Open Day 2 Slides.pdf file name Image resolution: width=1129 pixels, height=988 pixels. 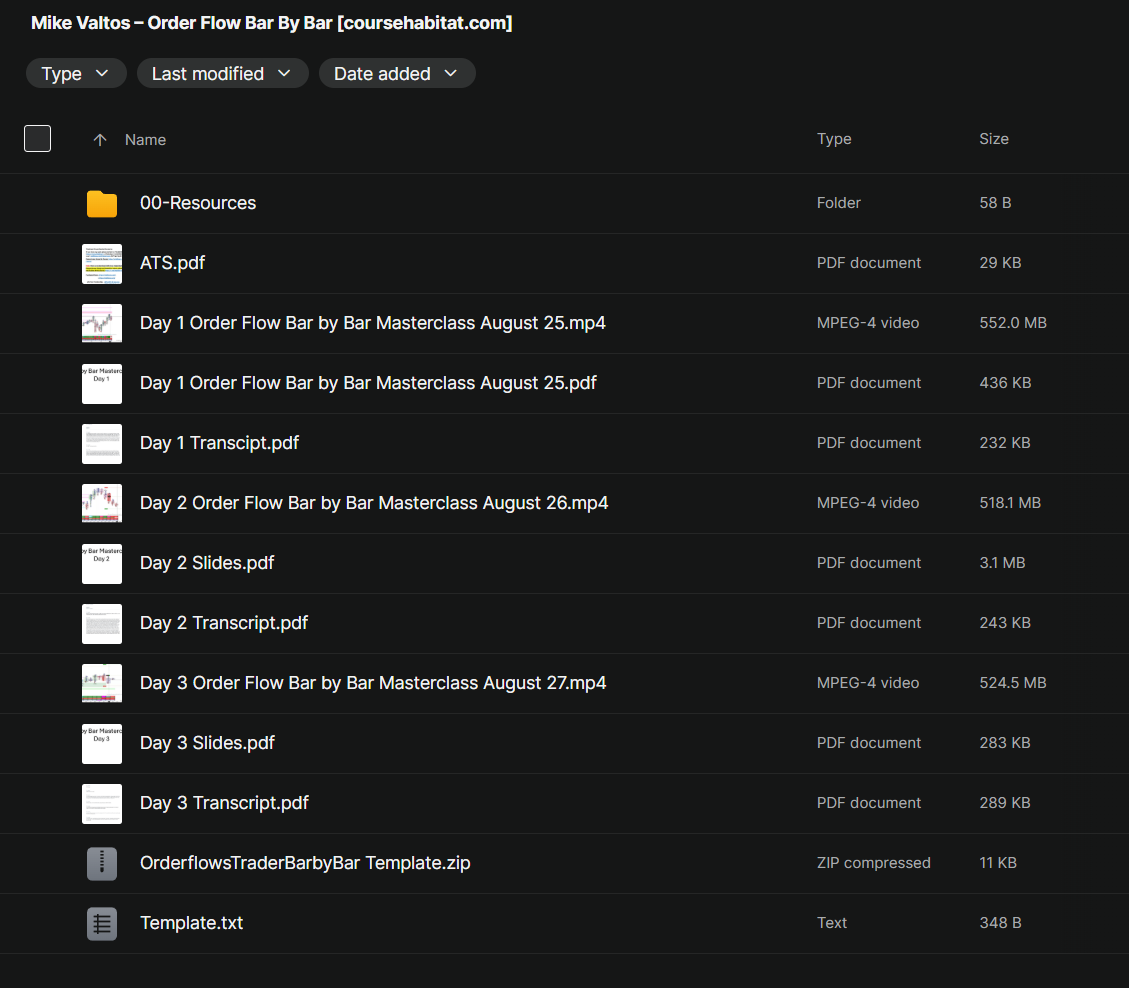tap(207, 563)
